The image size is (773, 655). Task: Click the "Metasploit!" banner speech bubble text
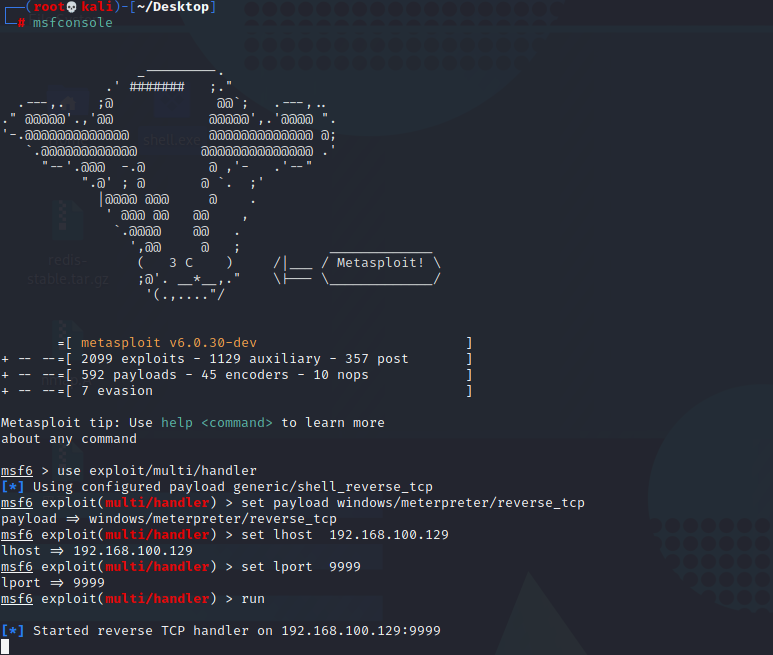380,263
